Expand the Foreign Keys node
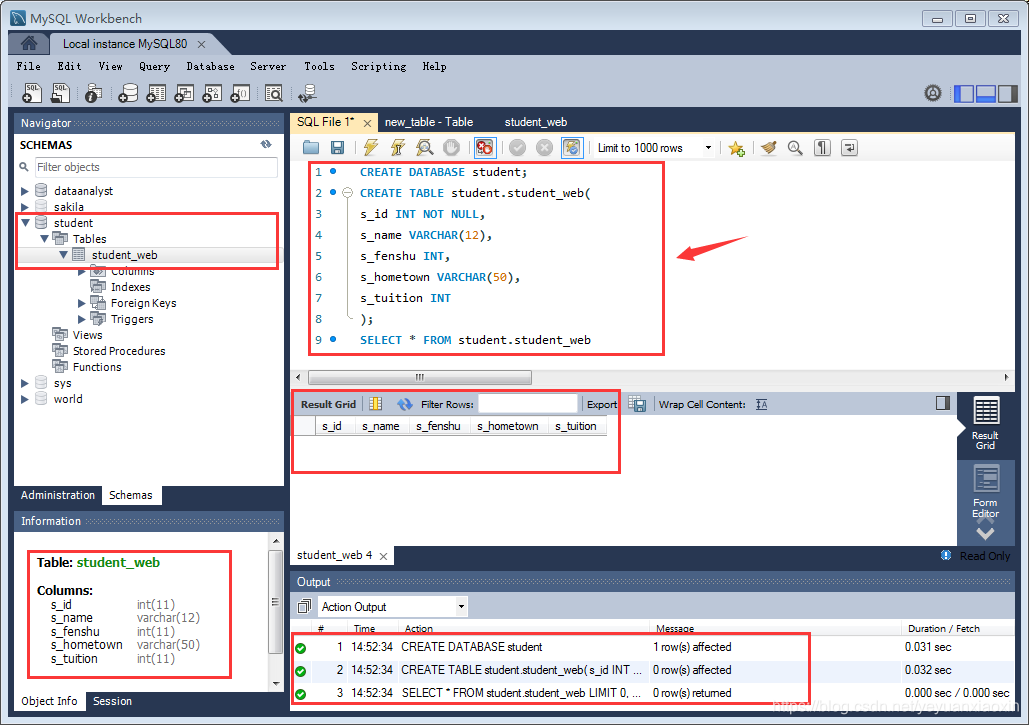Screen dimensions: 1029x725 82,303
